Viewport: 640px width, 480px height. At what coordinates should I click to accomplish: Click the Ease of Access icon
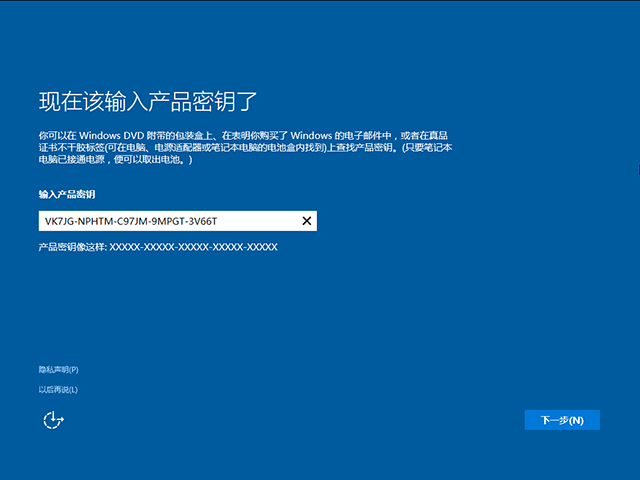click(x=53, y=420)
